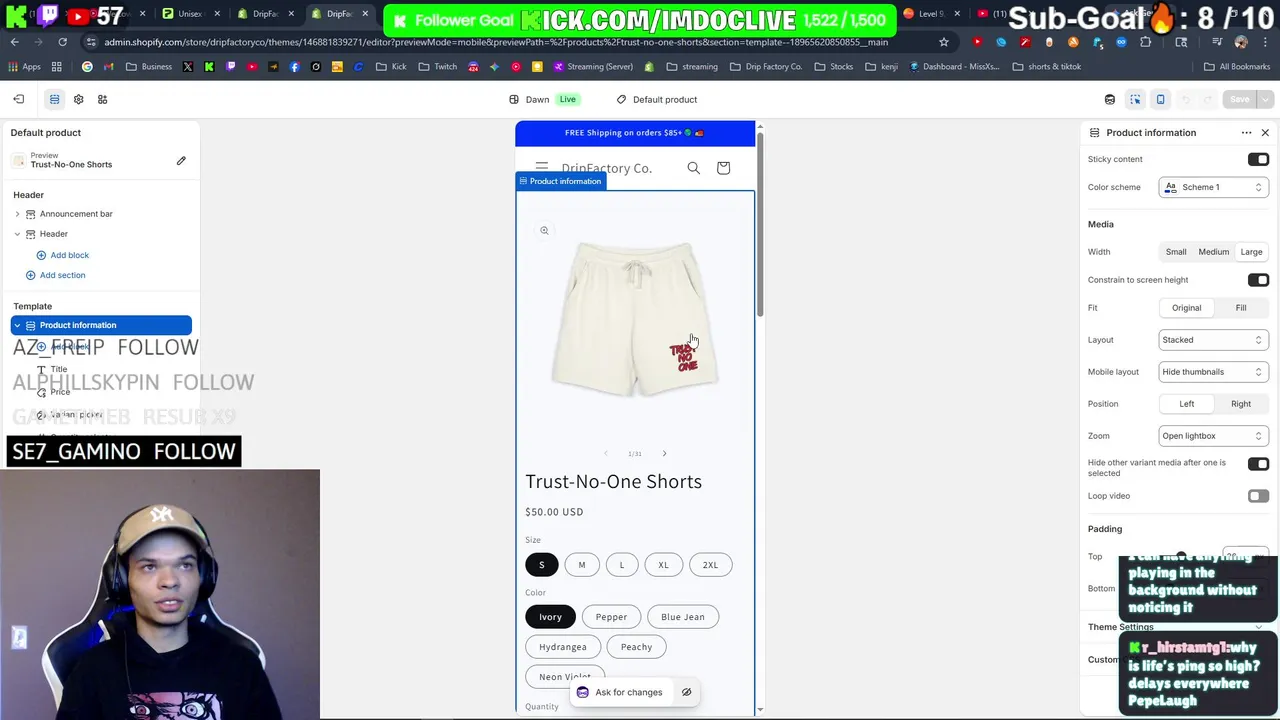Open more options for Product information

[x=1246, y=132]
